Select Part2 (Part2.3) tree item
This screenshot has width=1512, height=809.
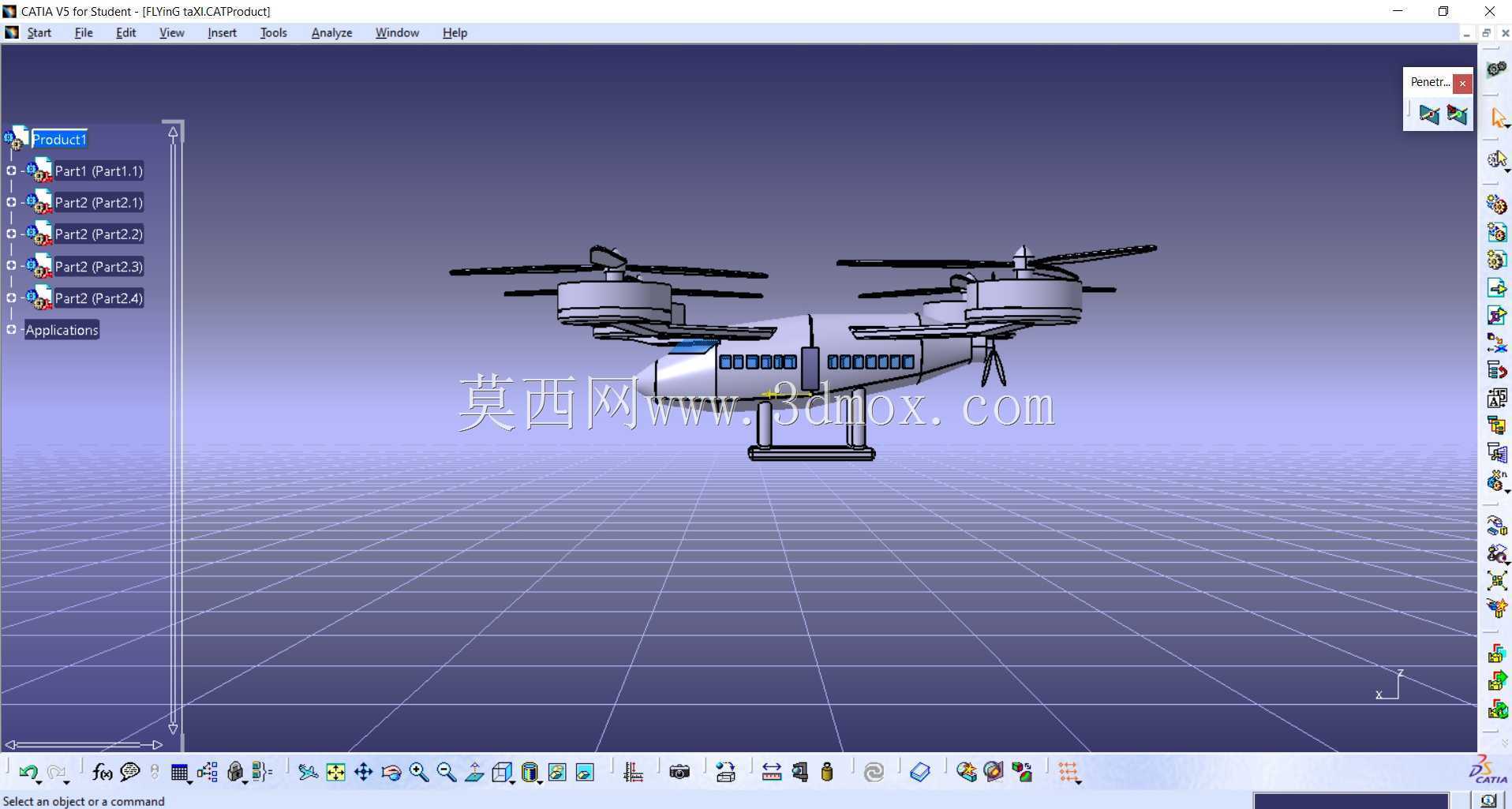click(99, 266)
